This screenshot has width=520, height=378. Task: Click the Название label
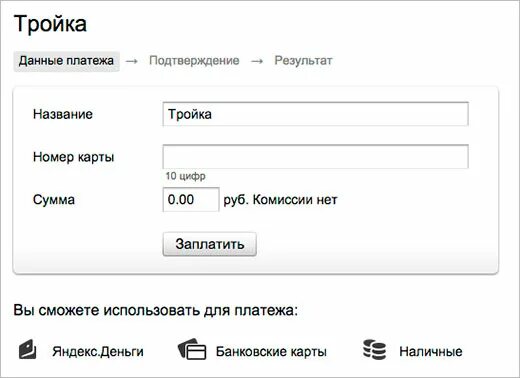point(63,114)
